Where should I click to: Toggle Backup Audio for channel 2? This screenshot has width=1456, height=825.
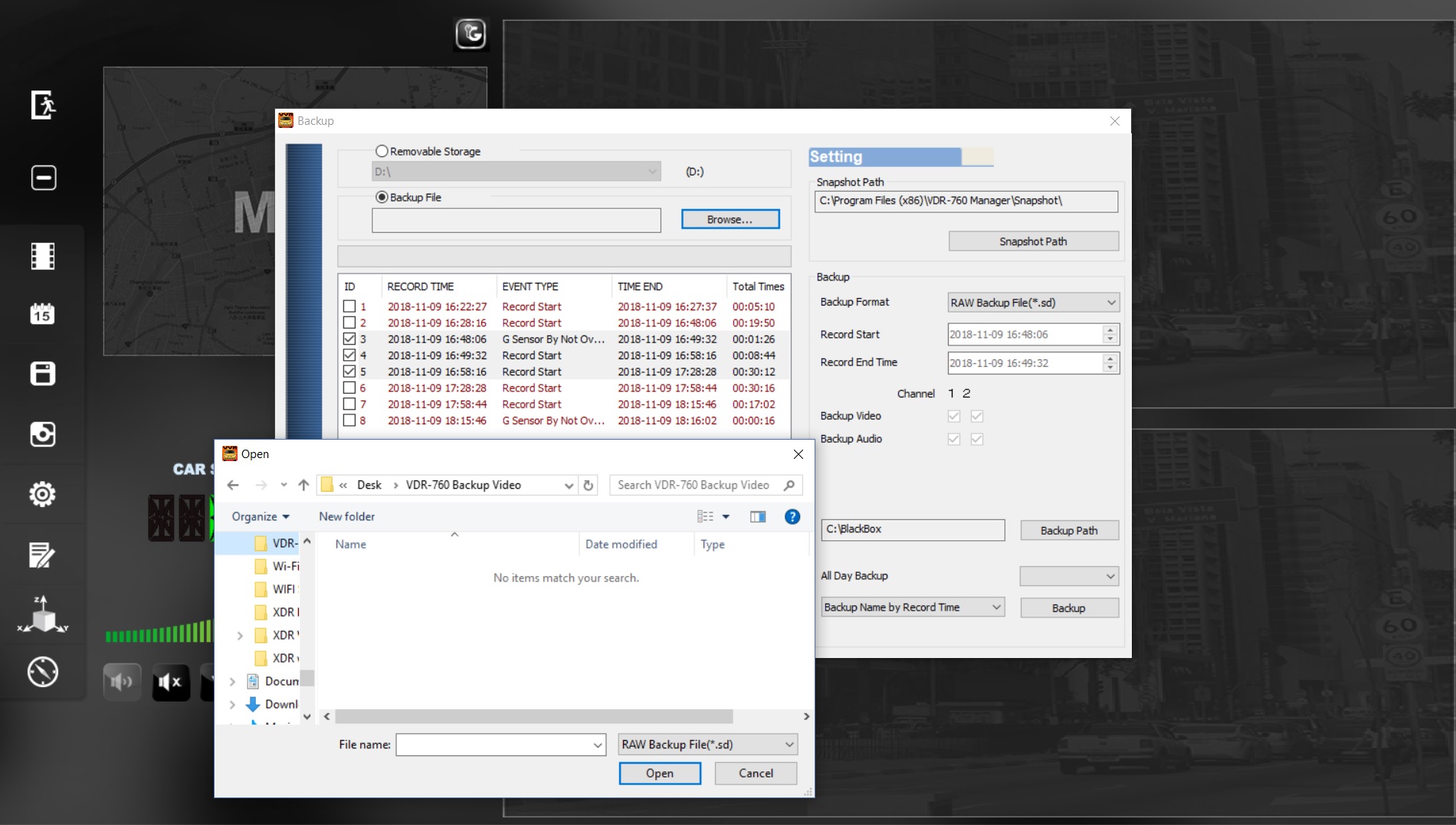977,439
